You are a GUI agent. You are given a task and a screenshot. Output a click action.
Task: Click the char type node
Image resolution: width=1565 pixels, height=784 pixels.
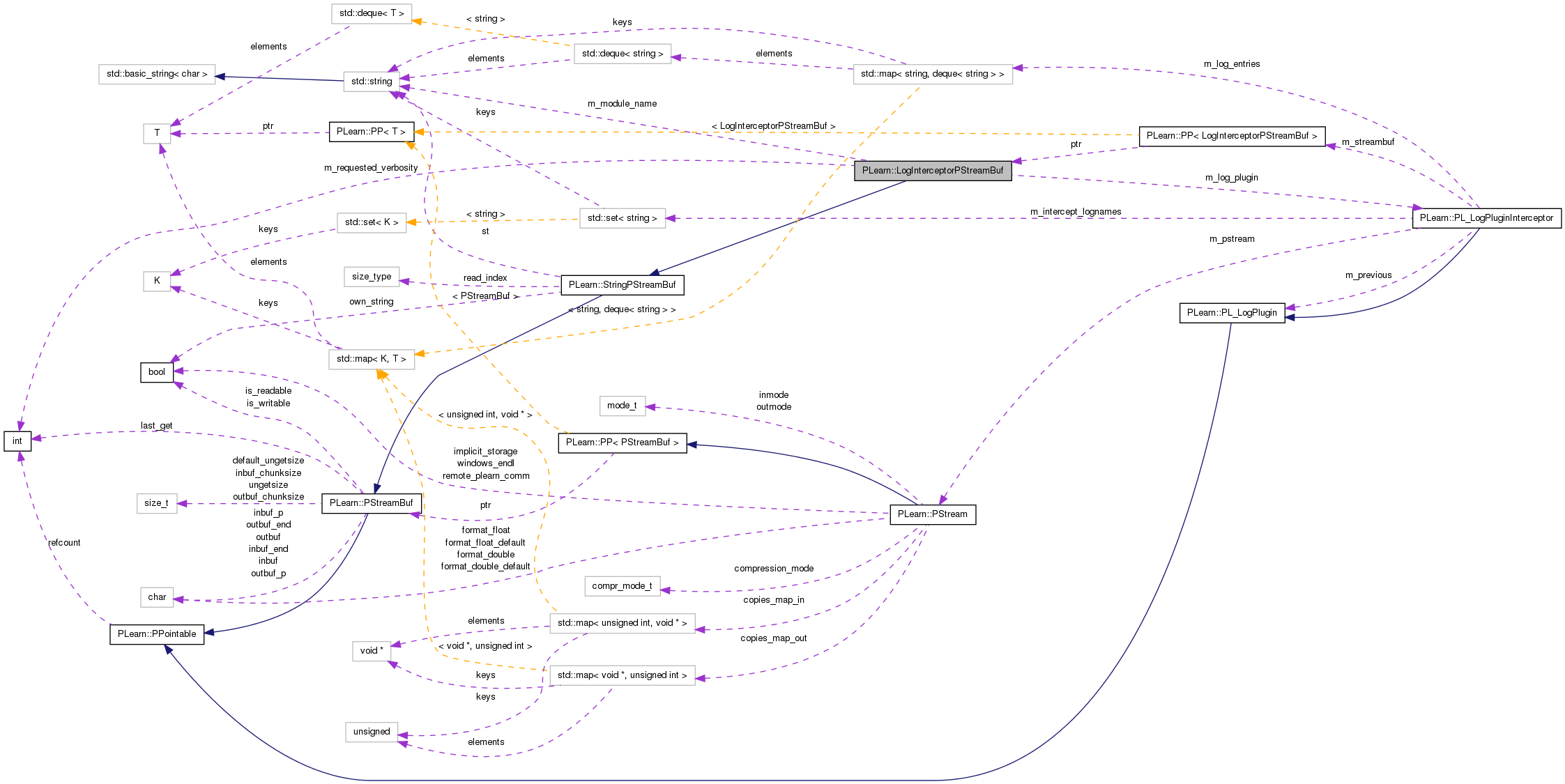[157, 597]
